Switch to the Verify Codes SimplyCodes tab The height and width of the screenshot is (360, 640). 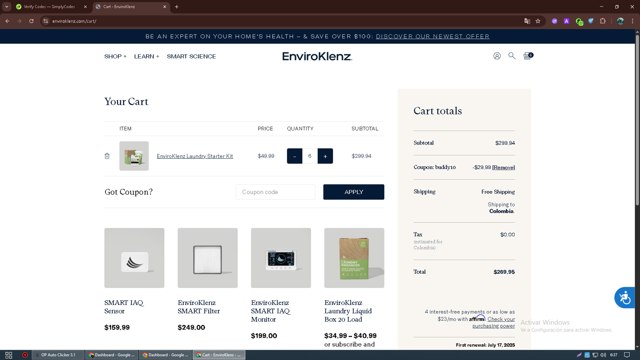(x=50, y=7)
